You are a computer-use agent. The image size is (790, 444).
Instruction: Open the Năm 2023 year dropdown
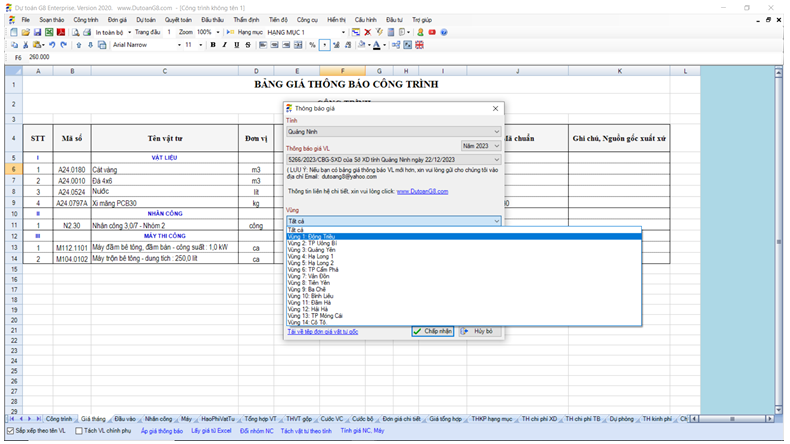(481, 146)
